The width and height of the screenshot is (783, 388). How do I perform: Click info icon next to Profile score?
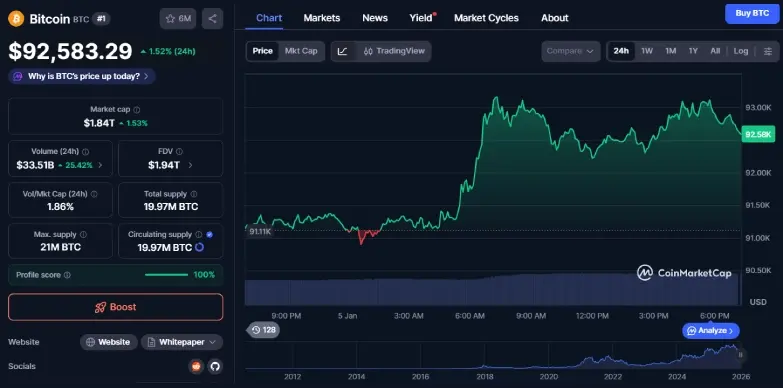click(67, 275)
